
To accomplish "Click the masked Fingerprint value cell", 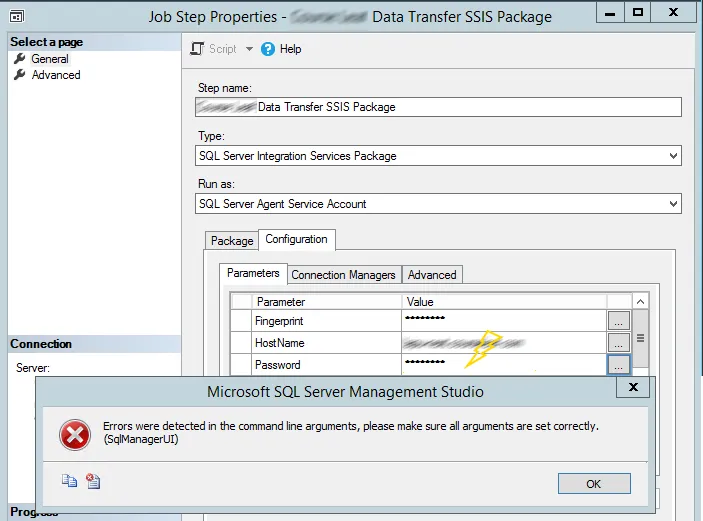I will (504, 321).
